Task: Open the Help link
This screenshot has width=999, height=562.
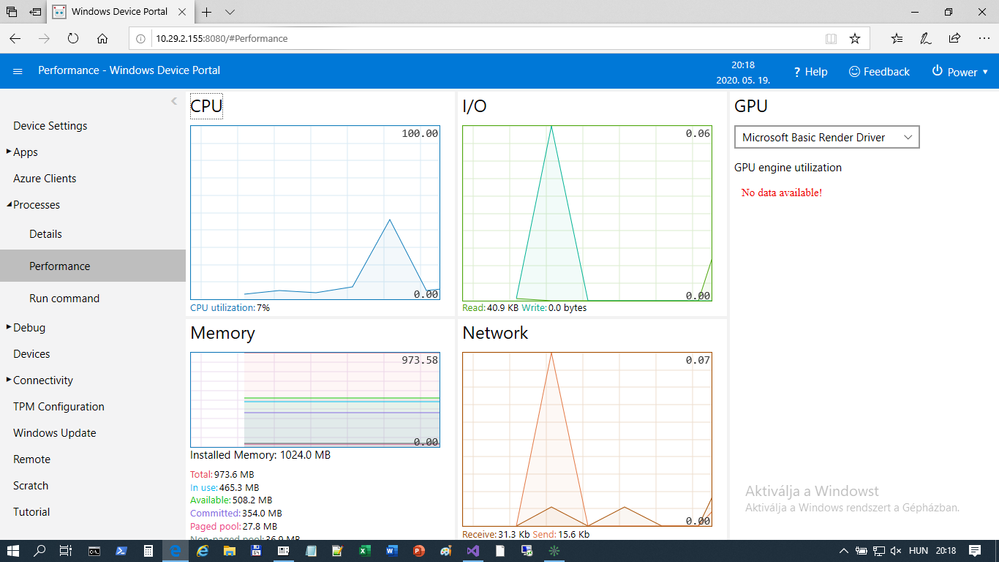Action: coord(810,72)
